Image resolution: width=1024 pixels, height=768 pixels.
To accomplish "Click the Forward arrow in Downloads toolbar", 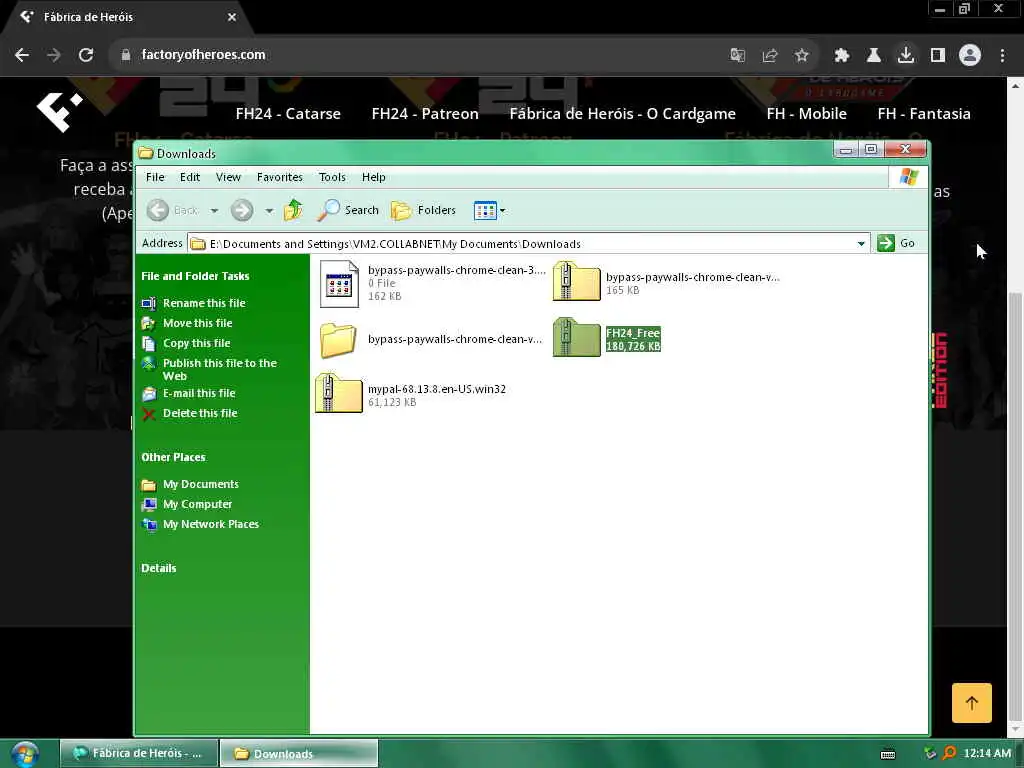I will tap(242, 210).
